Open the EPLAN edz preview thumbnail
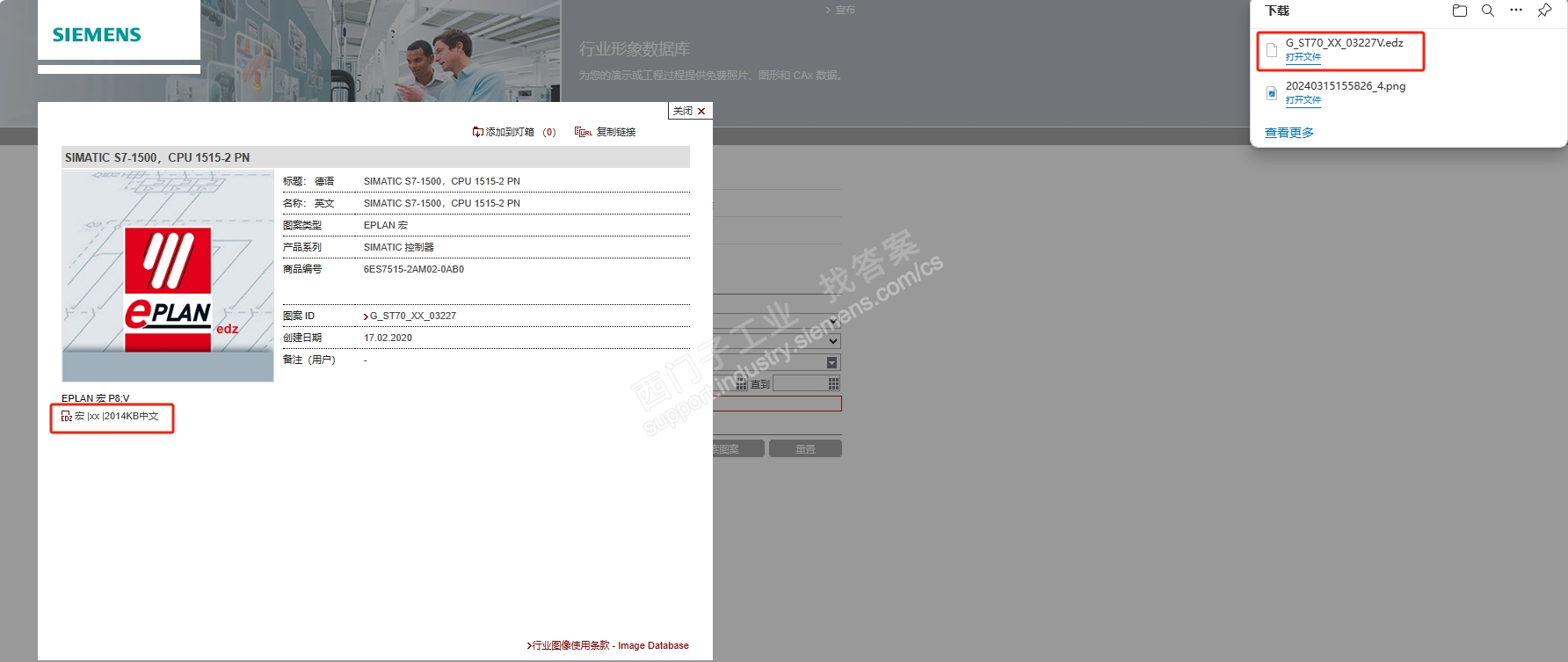This screenshot has width=1568, height=662. click(x=168, y=276)
